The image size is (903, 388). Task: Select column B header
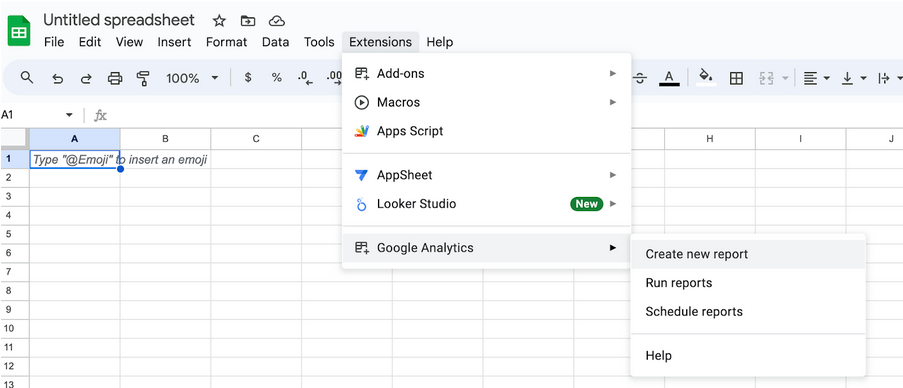(165, 139)
